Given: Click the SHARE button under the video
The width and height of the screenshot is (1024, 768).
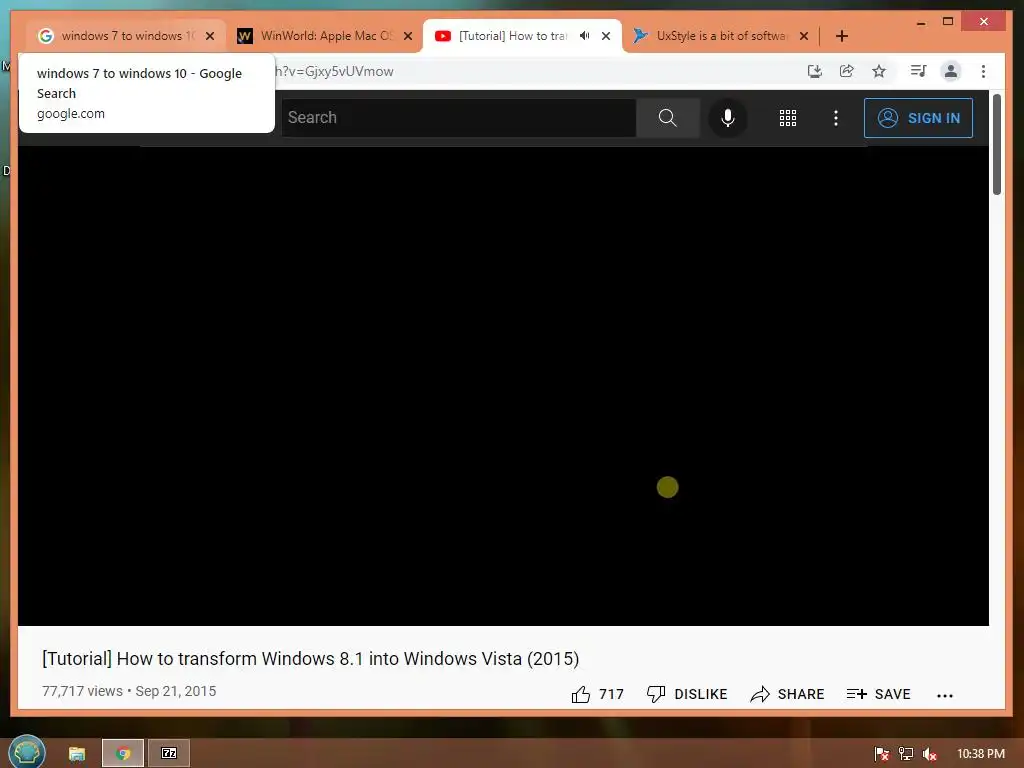Looking at the screenshot, I should click(787, 694).
